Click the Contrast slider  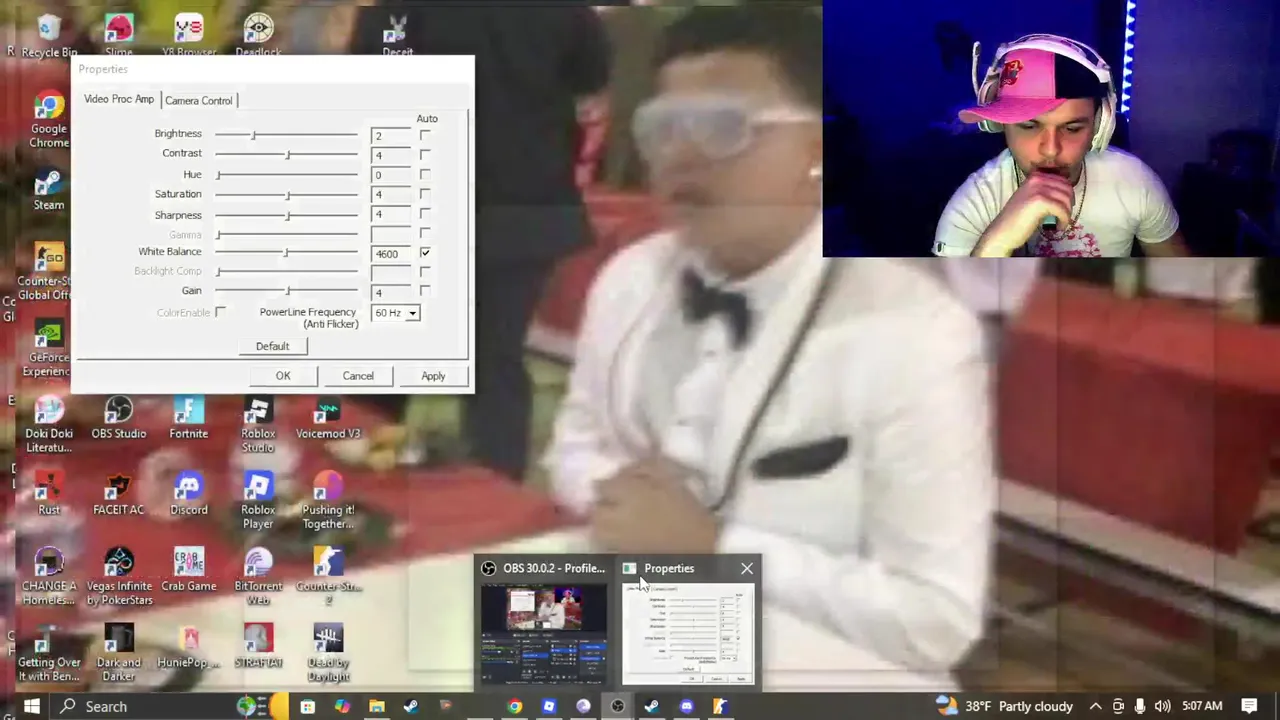click(286, 154)
